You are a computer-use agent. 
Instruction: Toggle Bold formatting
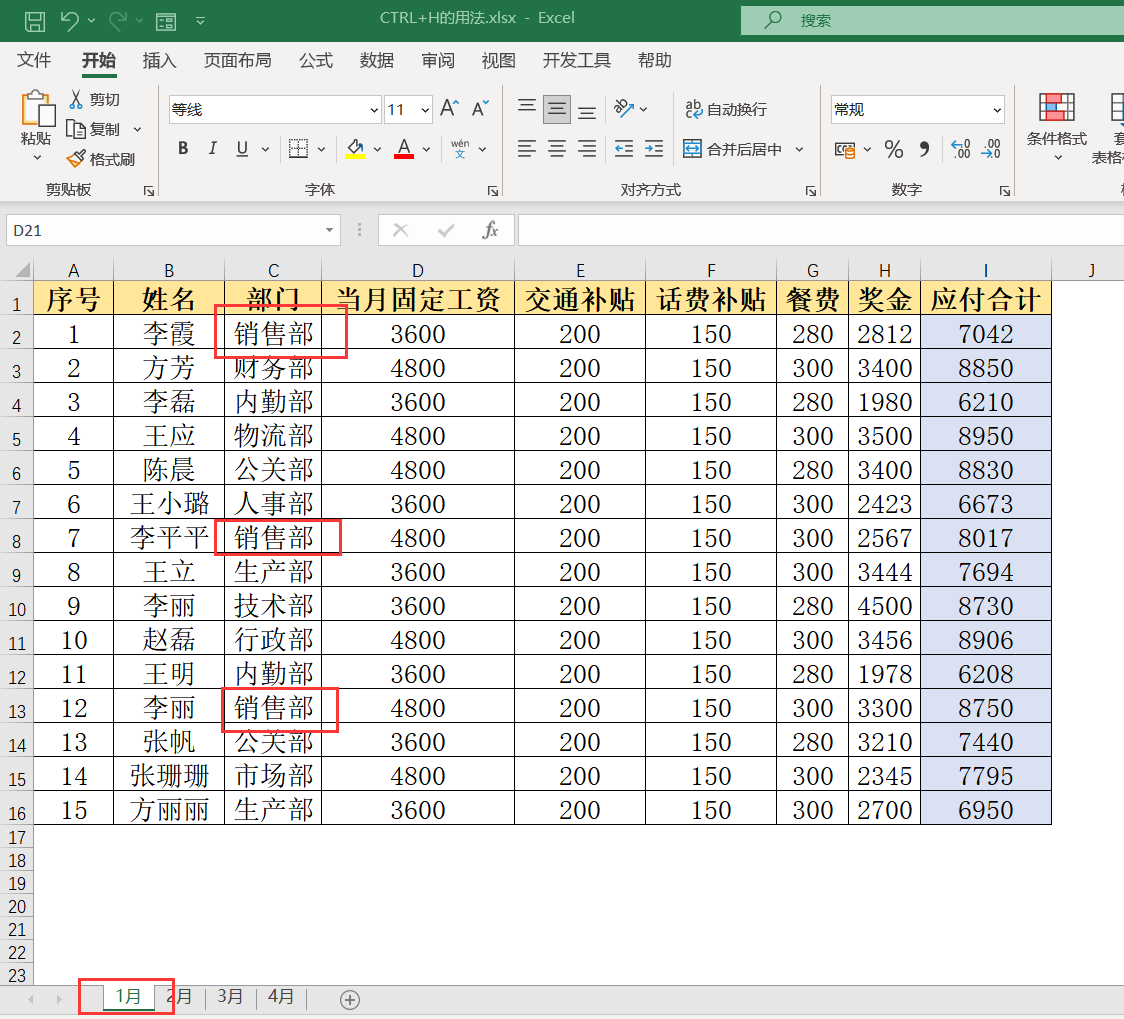[x=184, y=148]
